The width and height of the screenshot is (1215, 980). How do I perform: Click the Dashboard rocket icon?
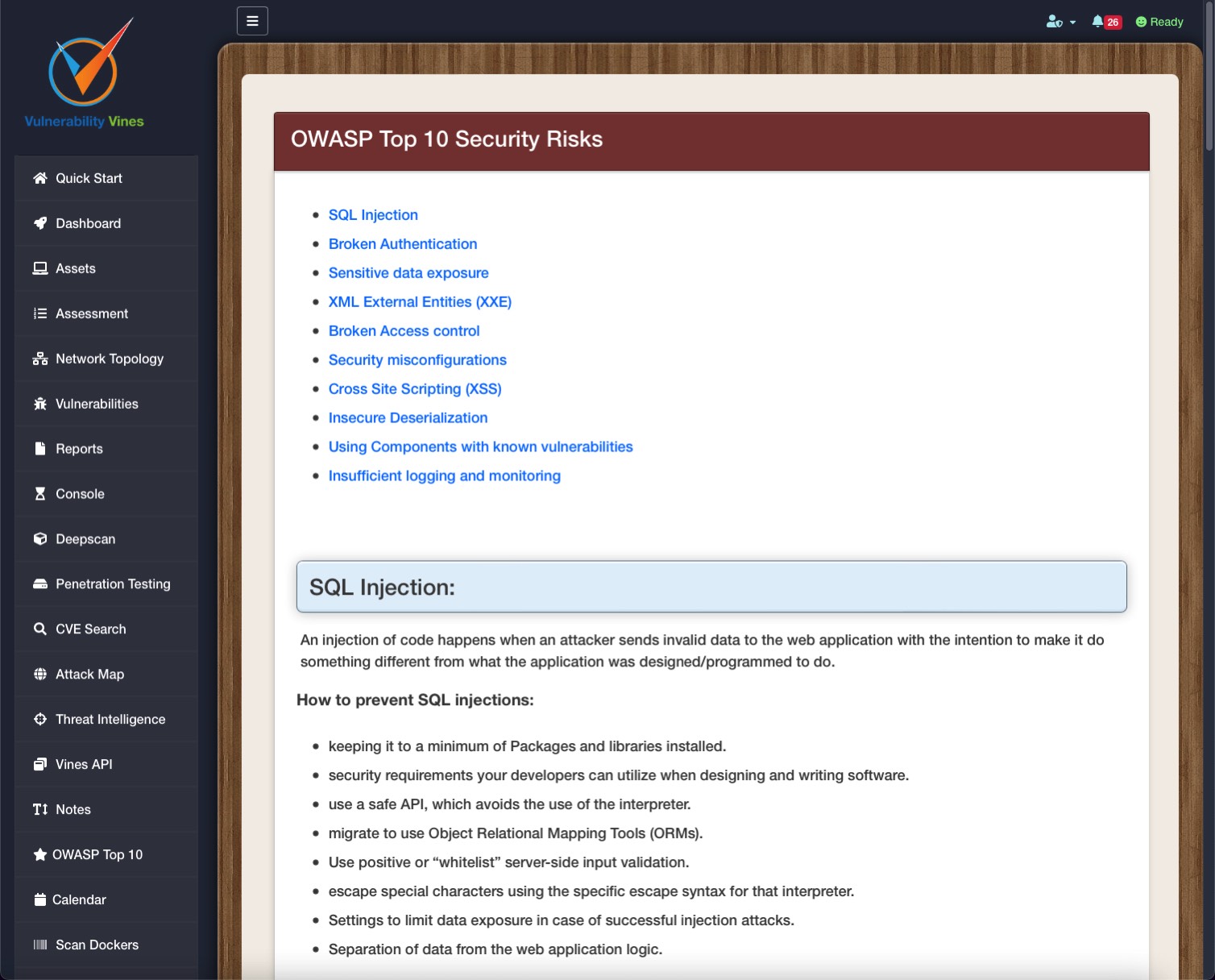click(x=40, y=223)
